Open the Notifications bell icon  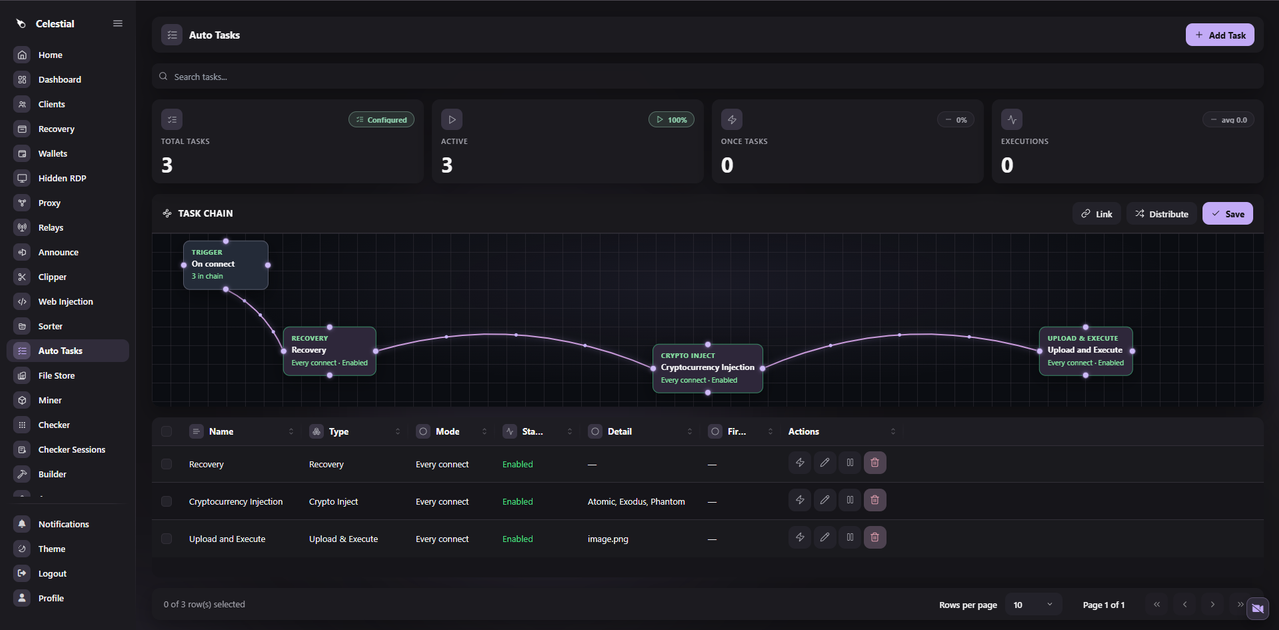coord(22,524)
